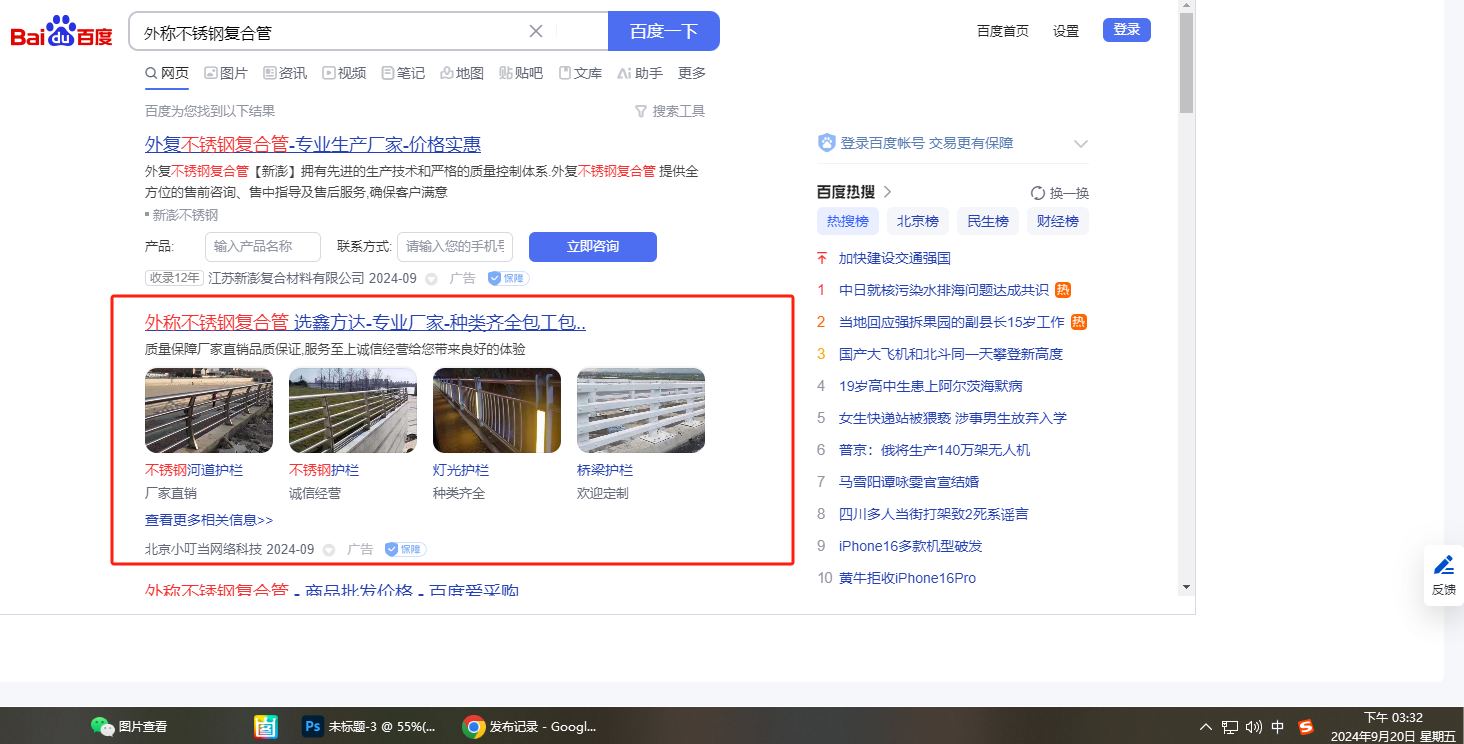Click the page vertical scrollbar thumb
This screenshot has width=1464, height=744.
coord(1187,62)
